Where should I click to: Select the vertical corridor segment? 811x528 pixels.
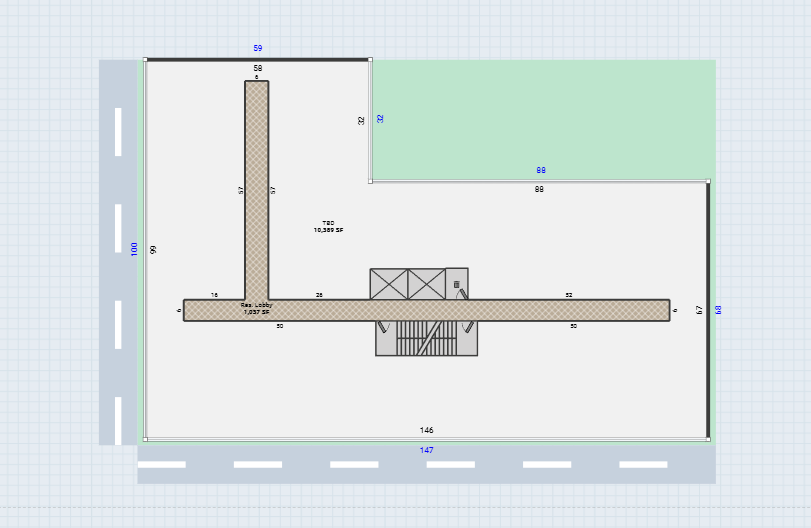(x=257, y=190)
